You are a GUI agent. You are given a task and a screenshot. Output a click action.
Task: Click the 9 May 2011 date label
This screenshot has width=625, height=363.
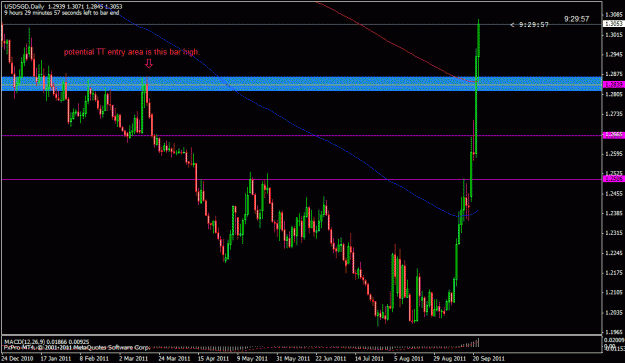pos(252,358)
